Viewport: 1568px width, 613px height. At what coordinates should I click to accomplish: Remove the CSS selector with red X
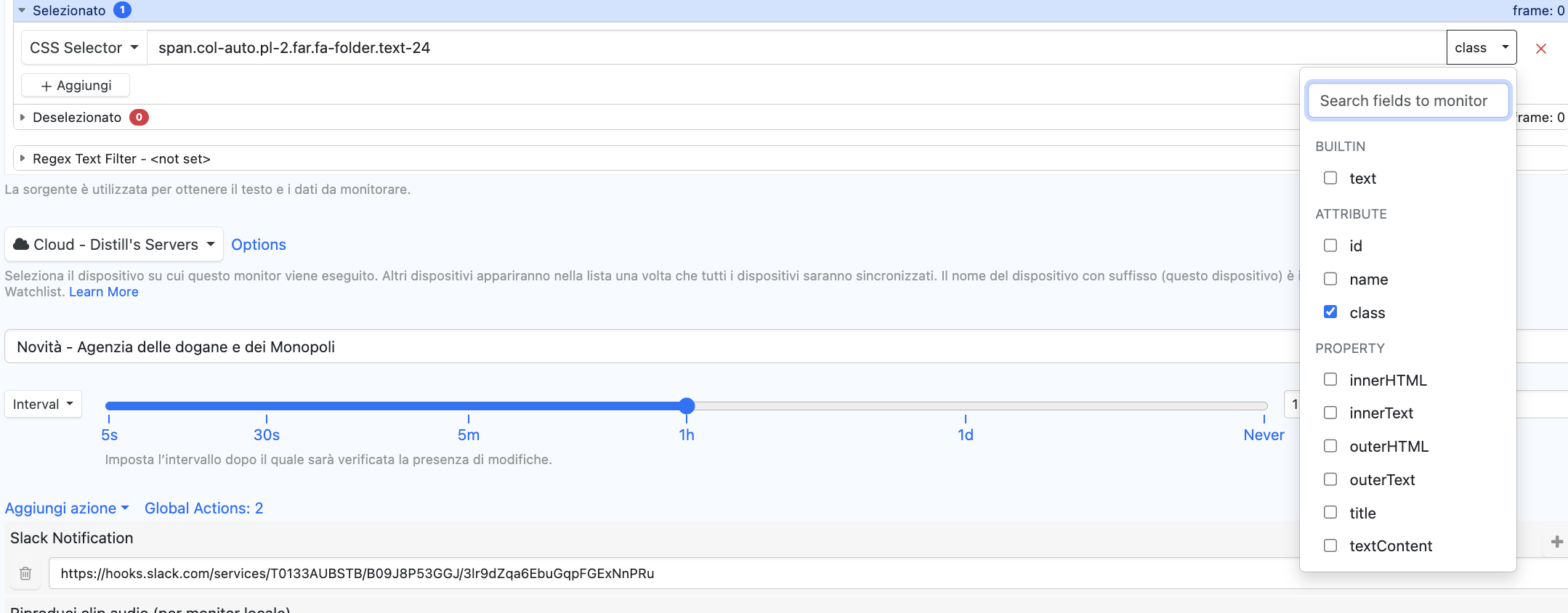click(1540, 49)
